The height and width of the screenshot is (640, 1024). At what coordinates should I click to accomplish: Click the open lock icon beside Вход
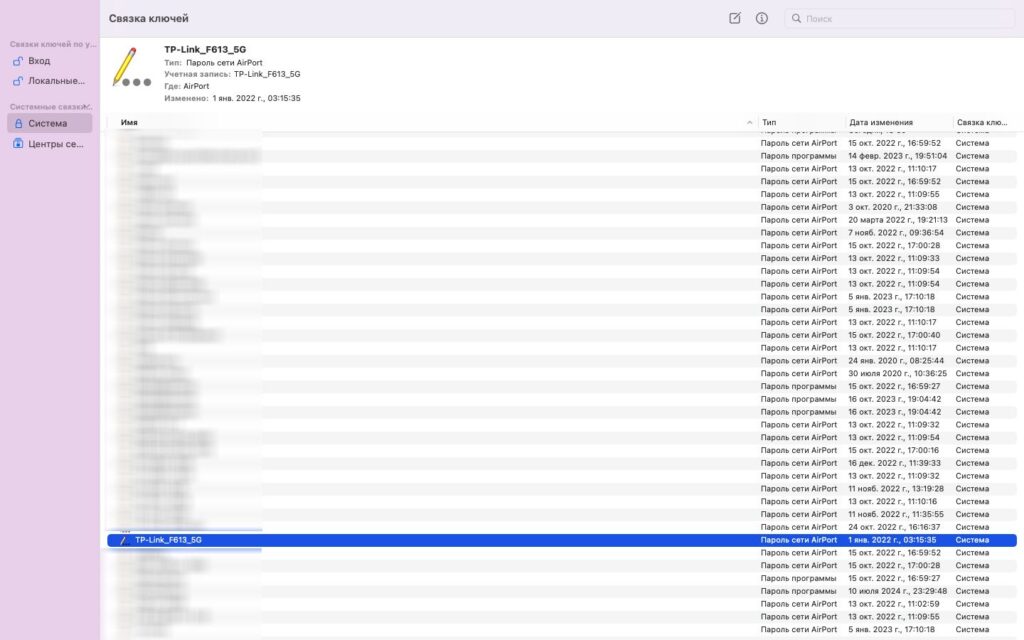click(18, 61)
